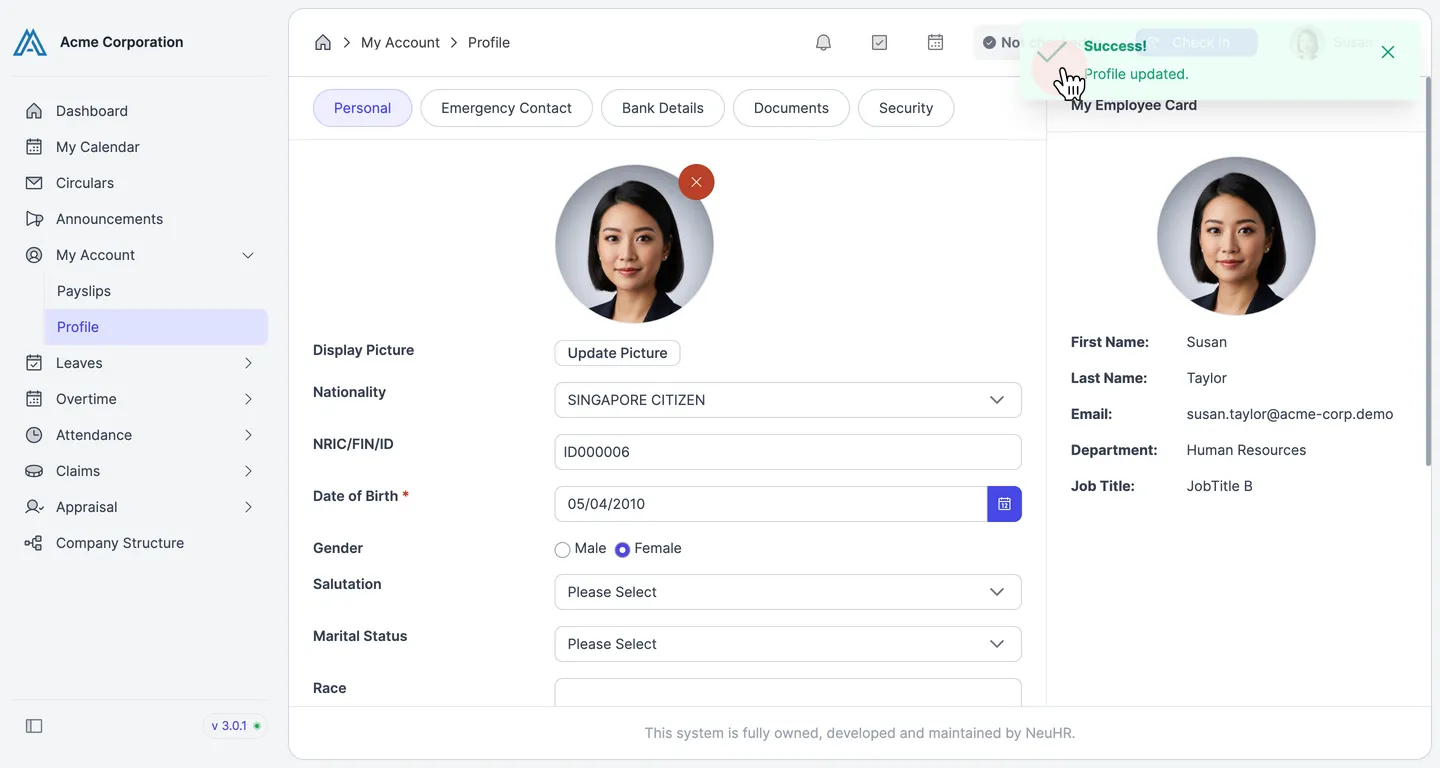The height and width of the screenshot is (768, 1440).
Task: Click the Company Structure sidebar label
Action: coord(120,543)
